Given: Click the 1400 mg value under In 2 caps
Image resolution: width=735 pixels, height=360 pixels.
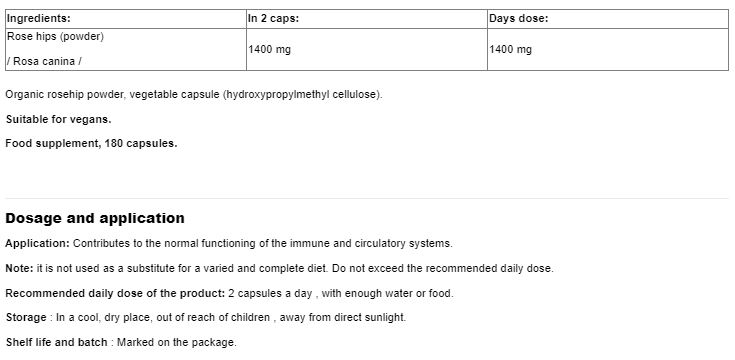Looking at the screenshot, I should pos(270,49).
